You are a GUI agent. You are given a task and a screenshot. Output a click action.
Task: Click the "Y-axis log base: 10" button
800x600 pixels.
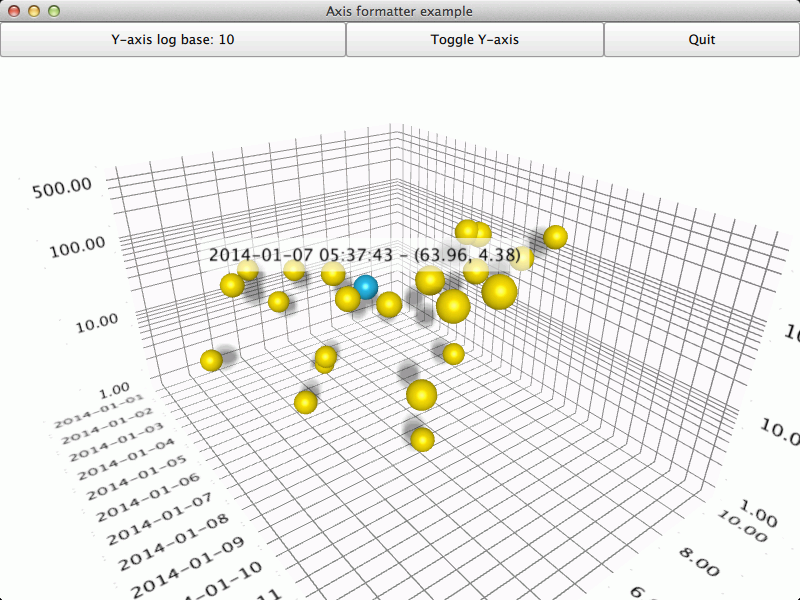point(172,40)
